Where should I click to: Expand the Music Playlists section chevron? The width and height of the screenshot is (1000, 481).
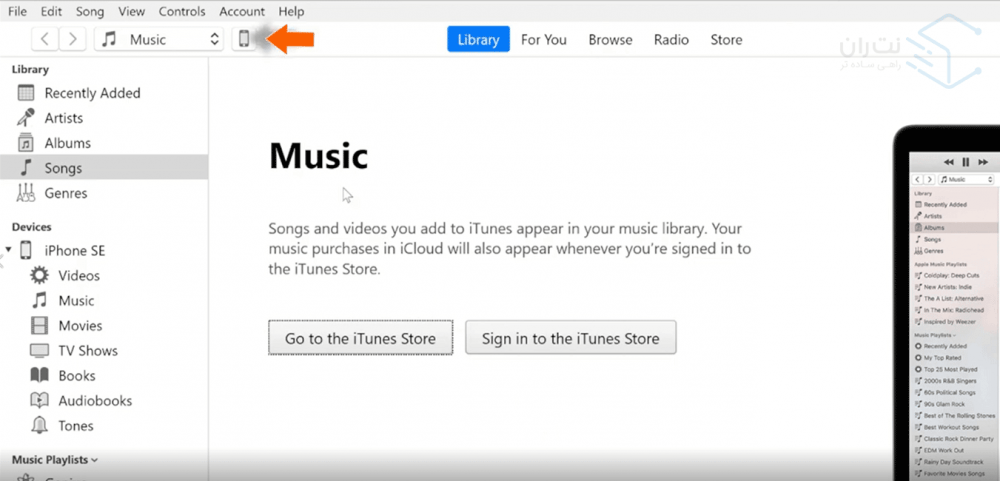96,460
